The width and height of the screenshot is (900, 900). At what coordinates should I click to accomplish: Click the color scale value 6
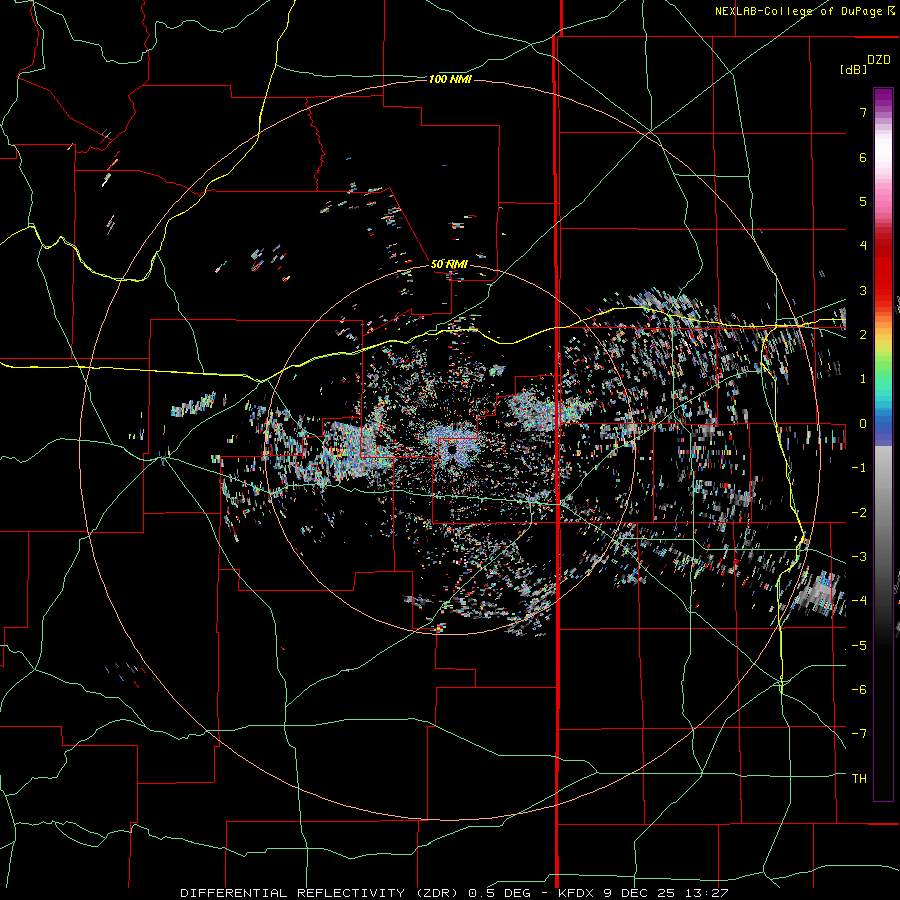[x=863, y=157]
